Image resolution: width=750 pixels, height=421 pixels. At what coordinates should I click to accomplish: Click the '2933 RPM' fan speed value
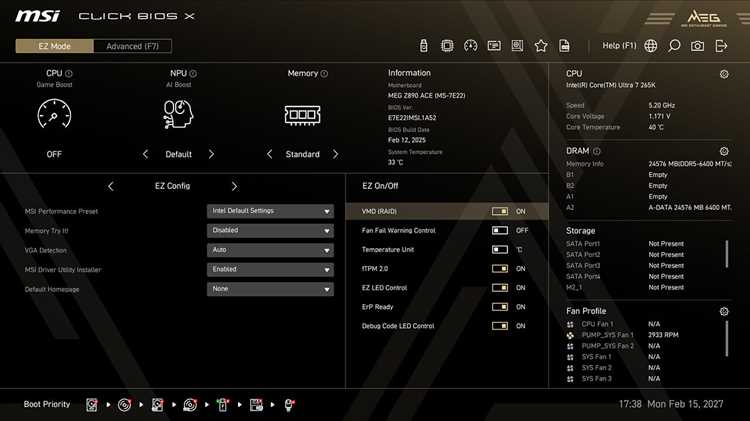[x=663, y=335]
